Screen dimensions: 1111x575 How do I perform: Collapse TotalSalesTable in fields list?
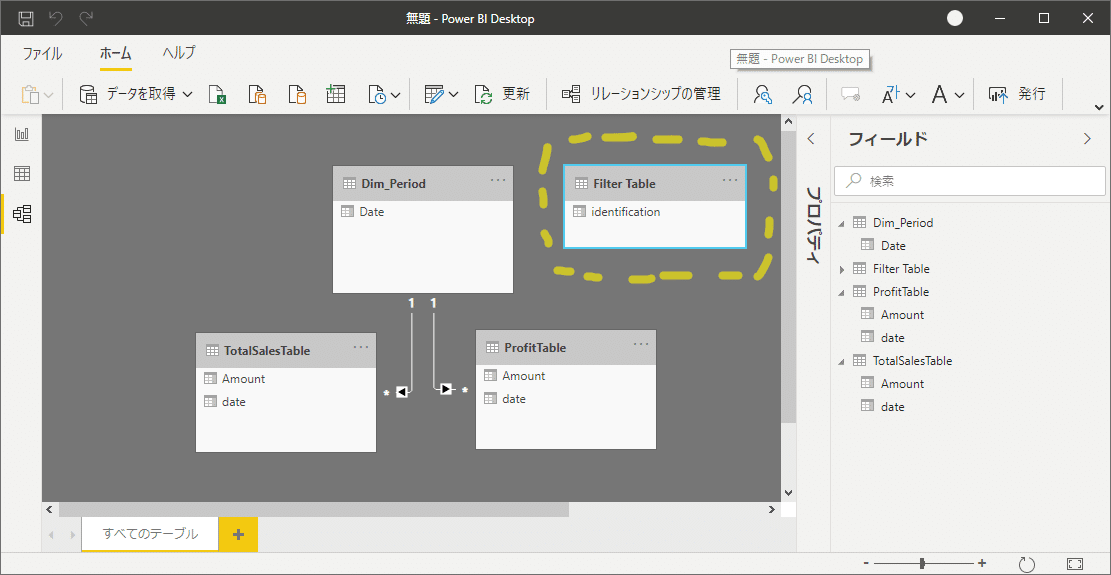tap(842, 361)
